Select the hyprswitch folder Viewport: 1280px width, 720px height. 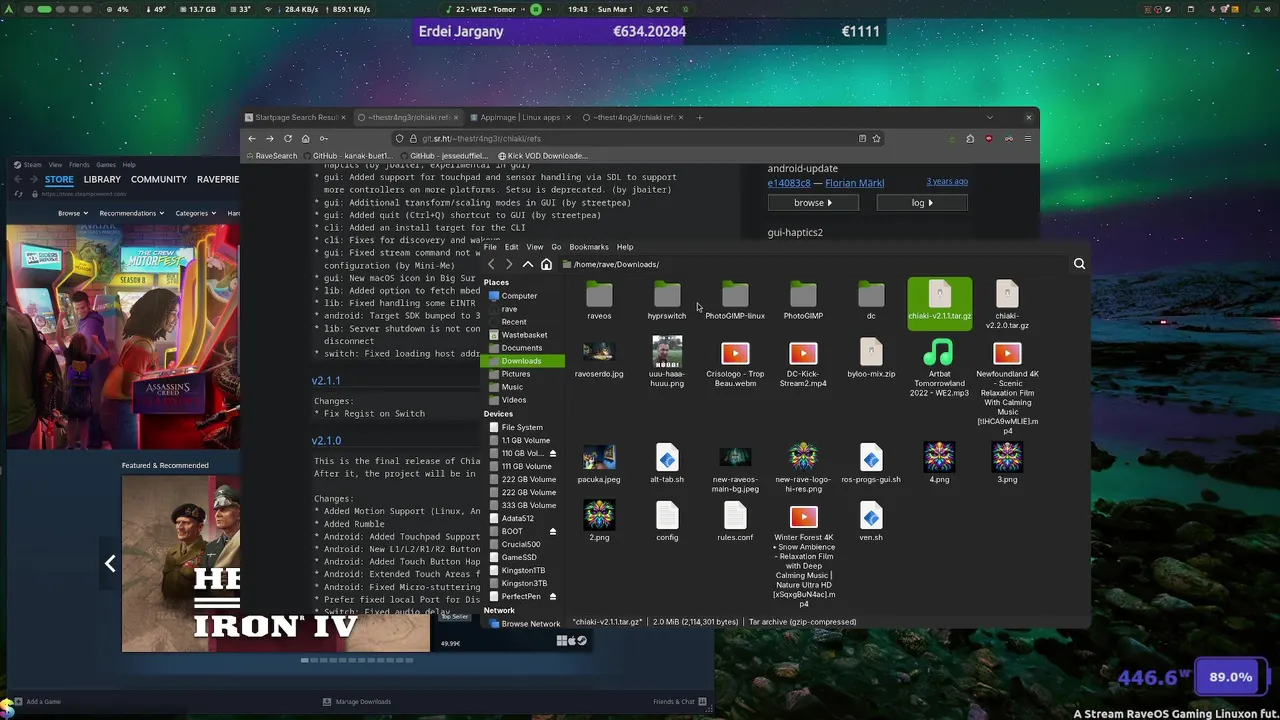(x=667, y=300)
